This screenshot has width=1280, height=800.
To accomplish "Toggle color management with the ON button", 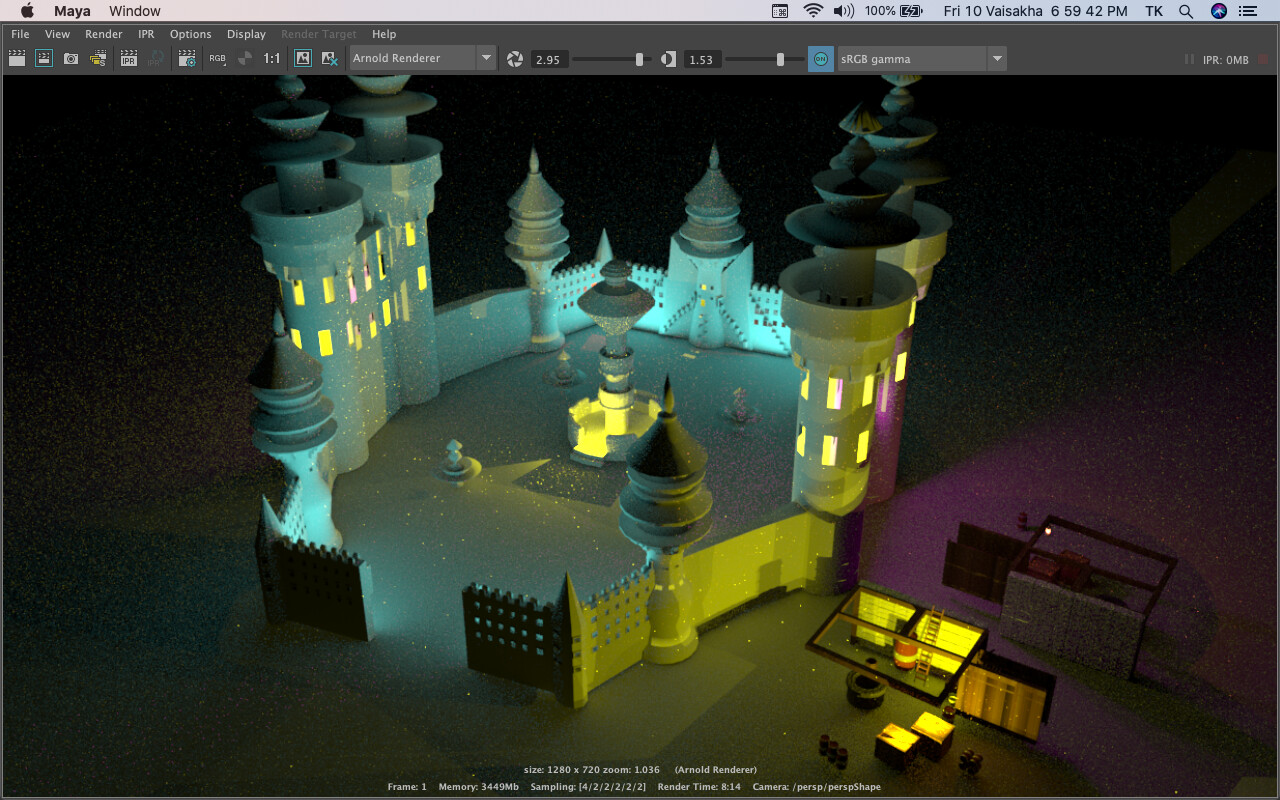I will click(x=820, y=58).
